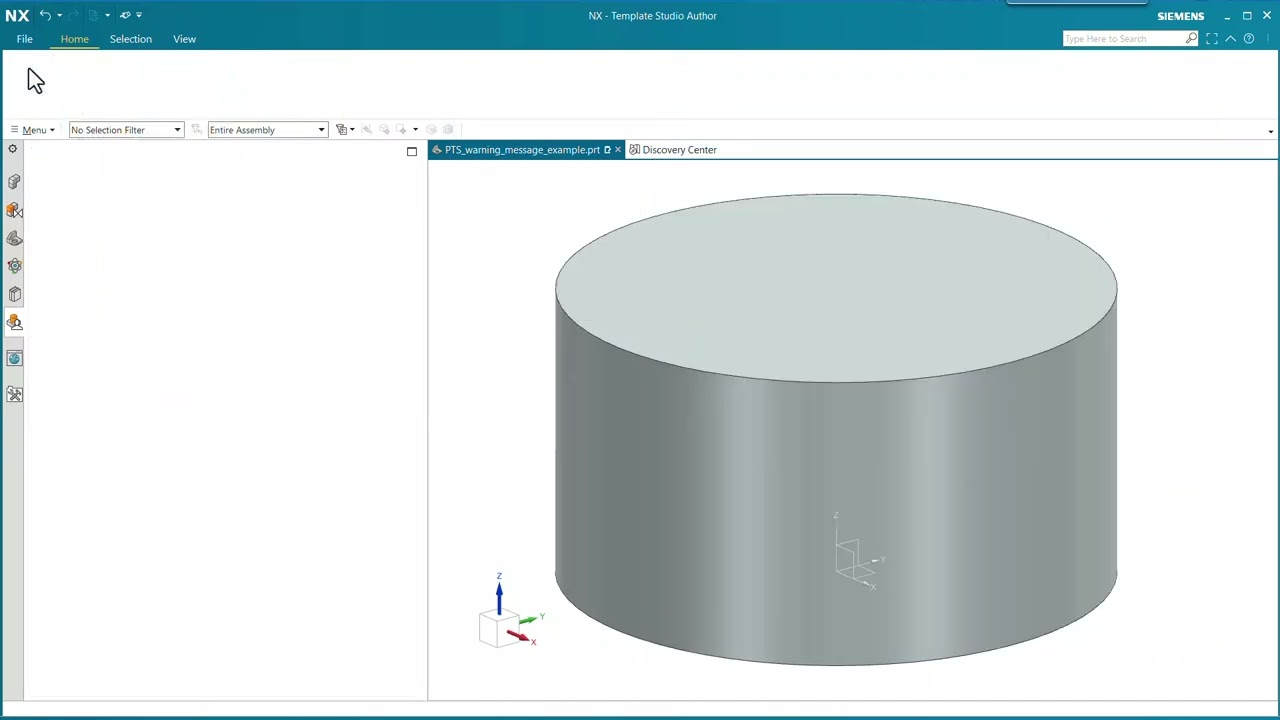Click the Undo arrow icon
This screenshot has height=720, width=1280.
pos(45,15)
